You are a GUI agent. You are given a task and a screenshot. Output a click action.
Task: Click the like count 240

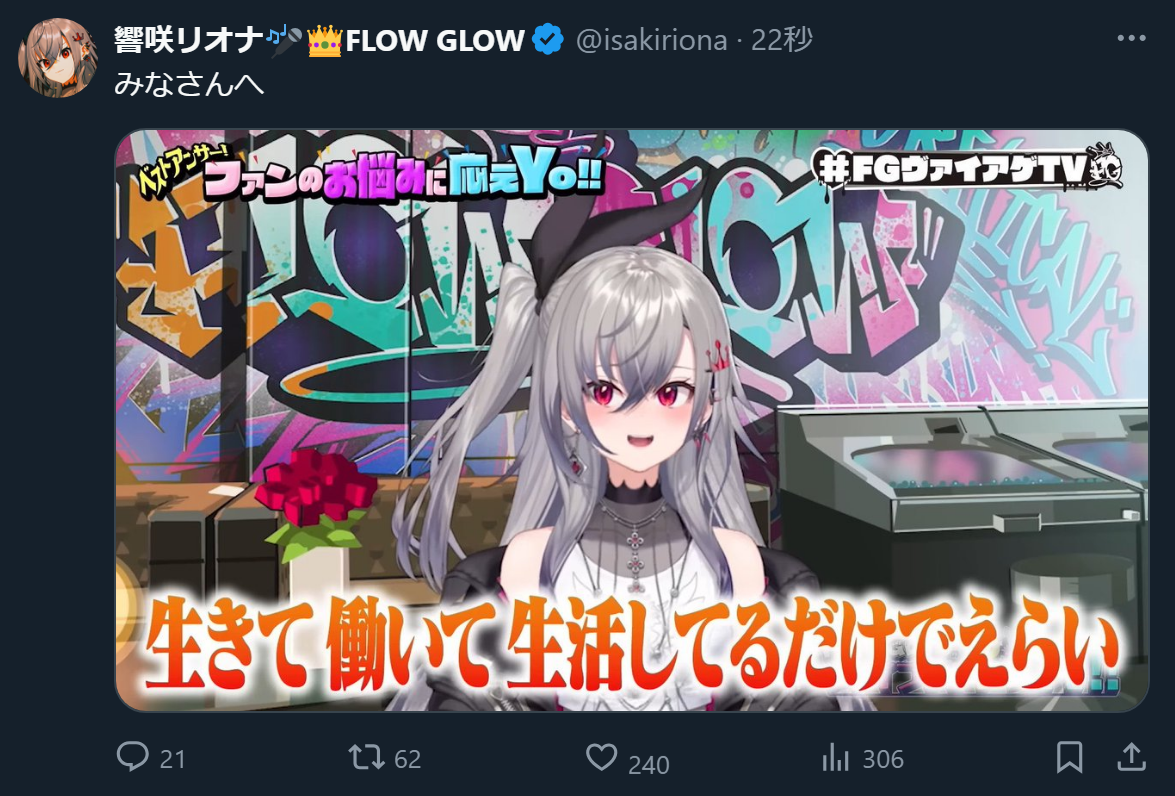(x=648, y=765)
